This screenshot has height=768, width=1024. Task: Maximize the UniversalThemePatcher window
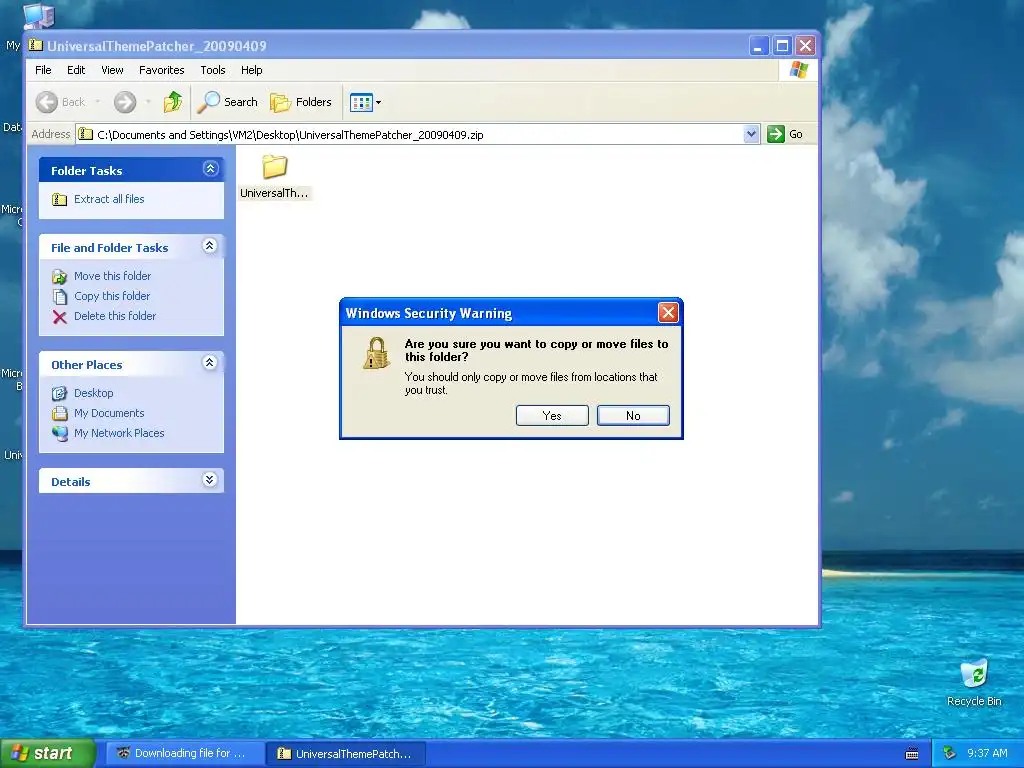(782, 46)
